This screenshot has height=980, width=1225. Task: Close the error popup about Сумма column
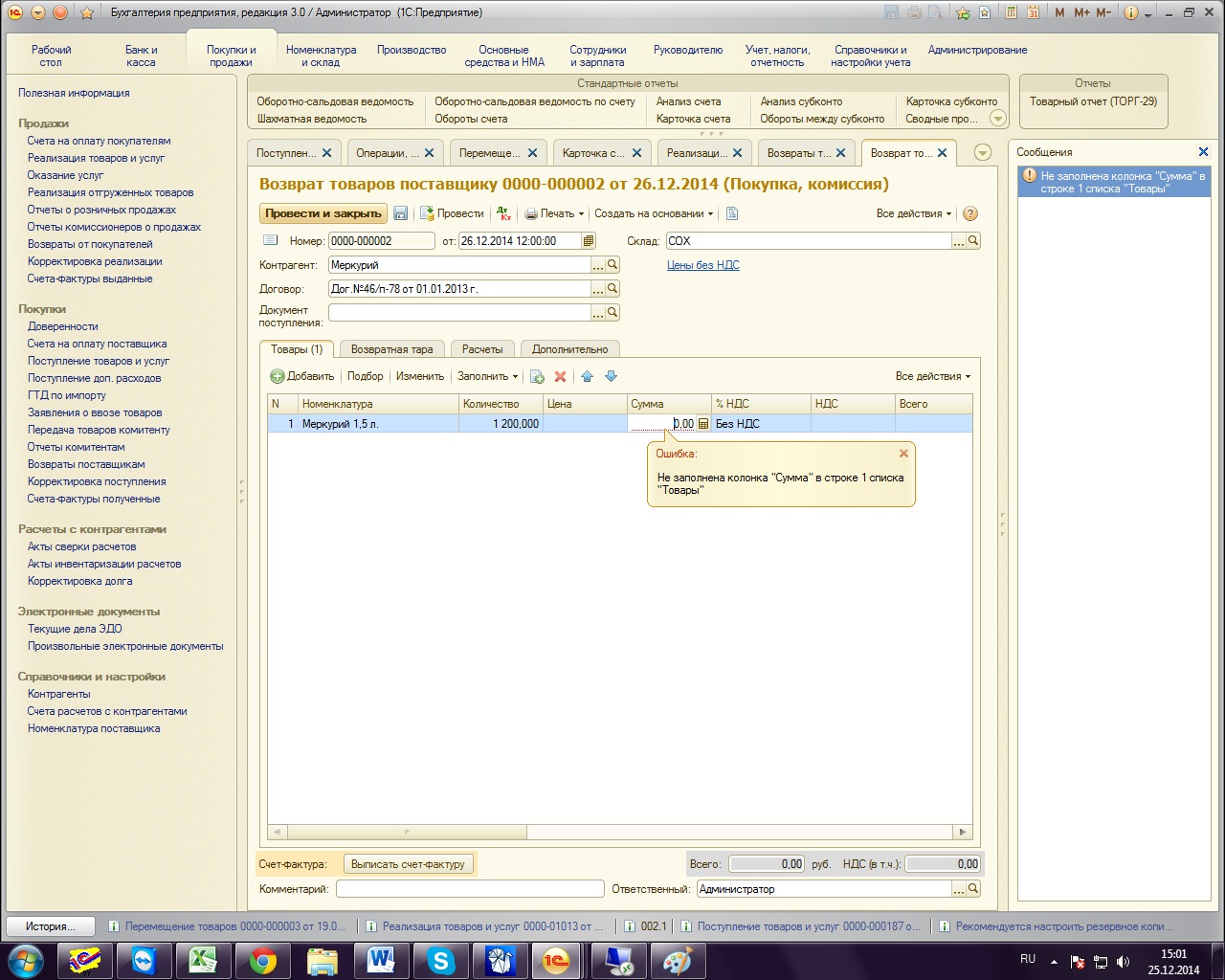click(x=903, y=454)
